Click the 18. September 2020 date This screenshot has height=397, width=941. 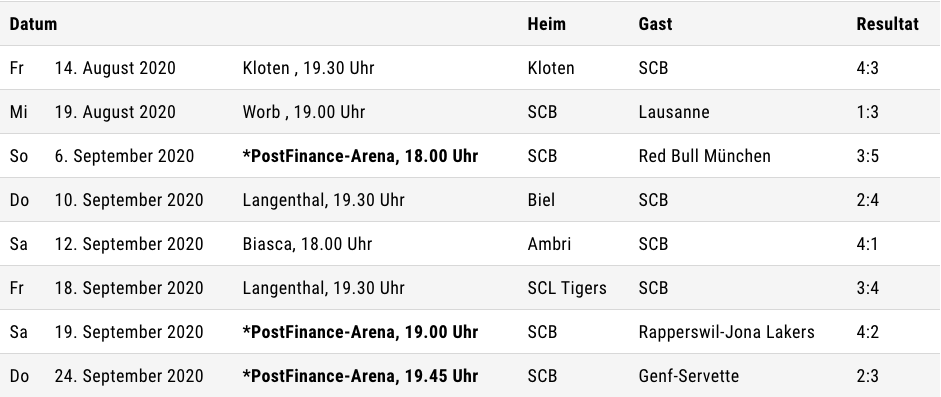(x=129, y=288)
